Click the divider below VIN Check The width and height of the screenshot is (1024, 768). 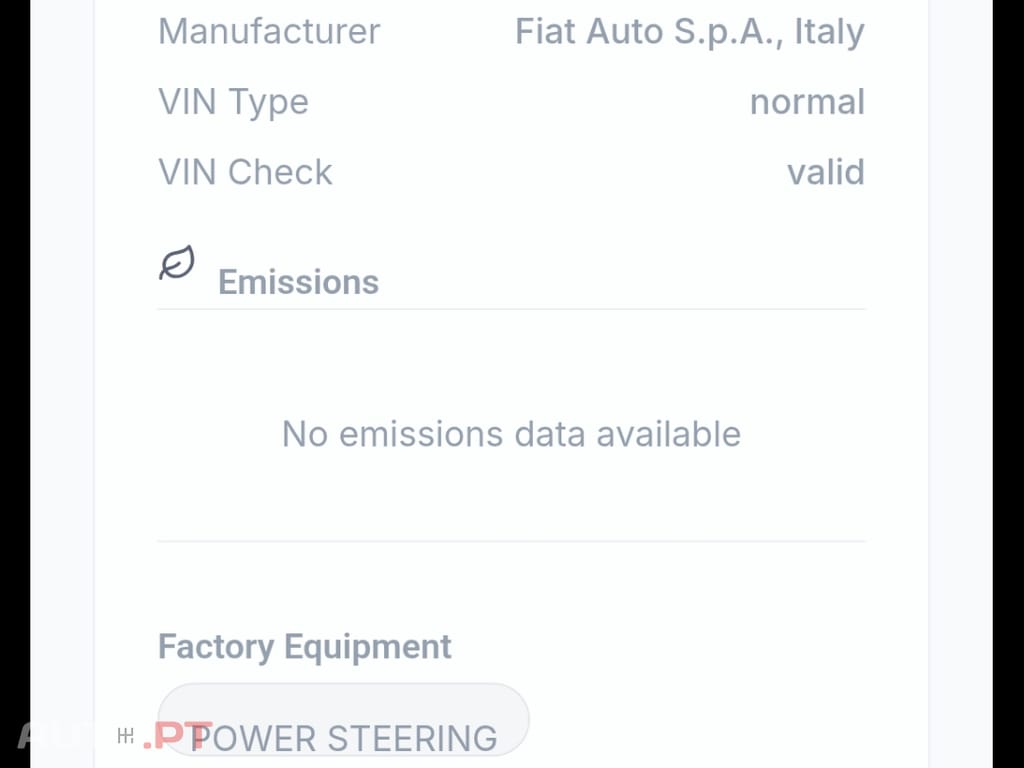pyautogui.click(x=512, y=309)
